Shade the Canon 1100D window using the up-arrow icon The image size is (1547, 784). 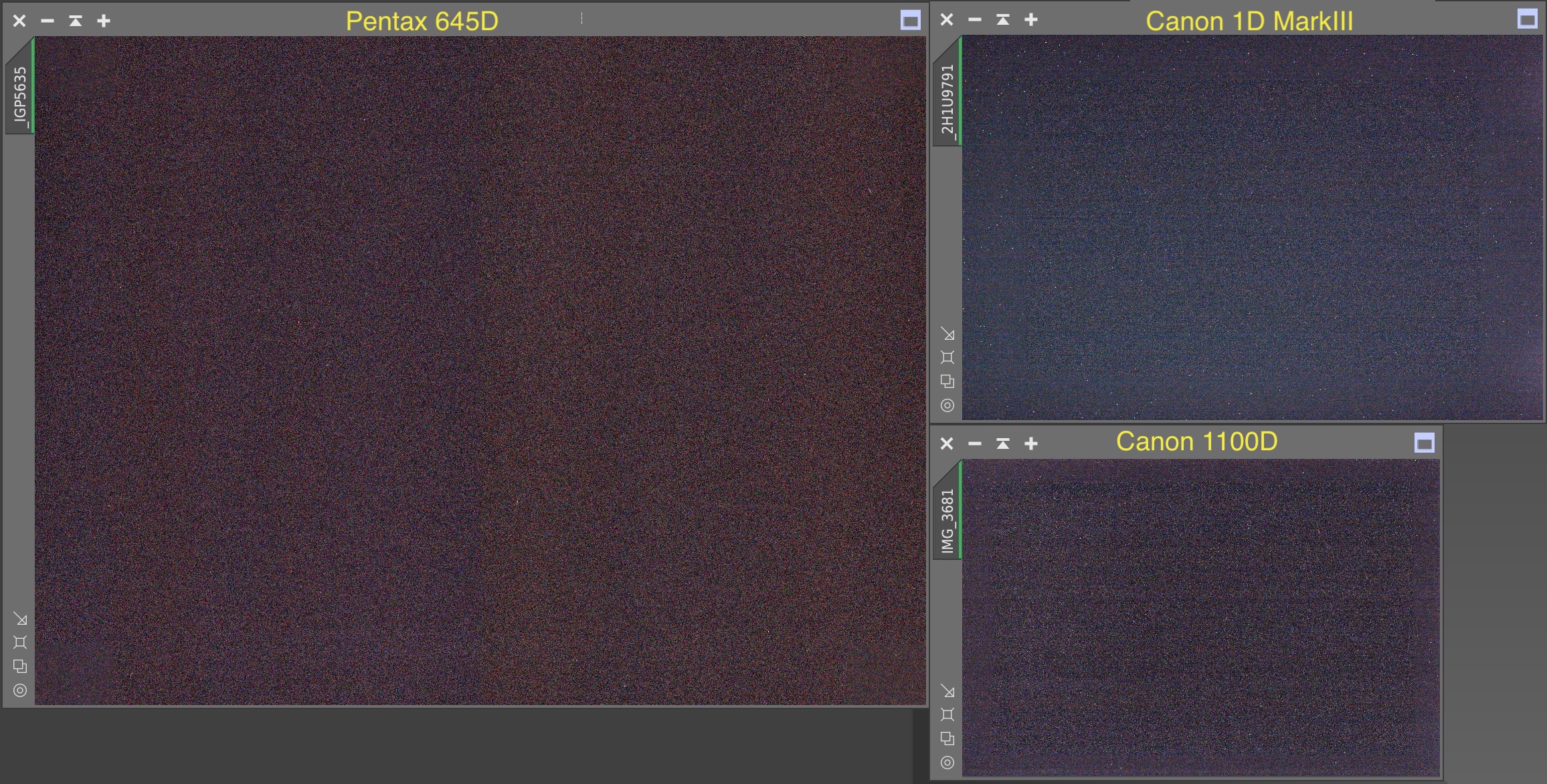1003,444
